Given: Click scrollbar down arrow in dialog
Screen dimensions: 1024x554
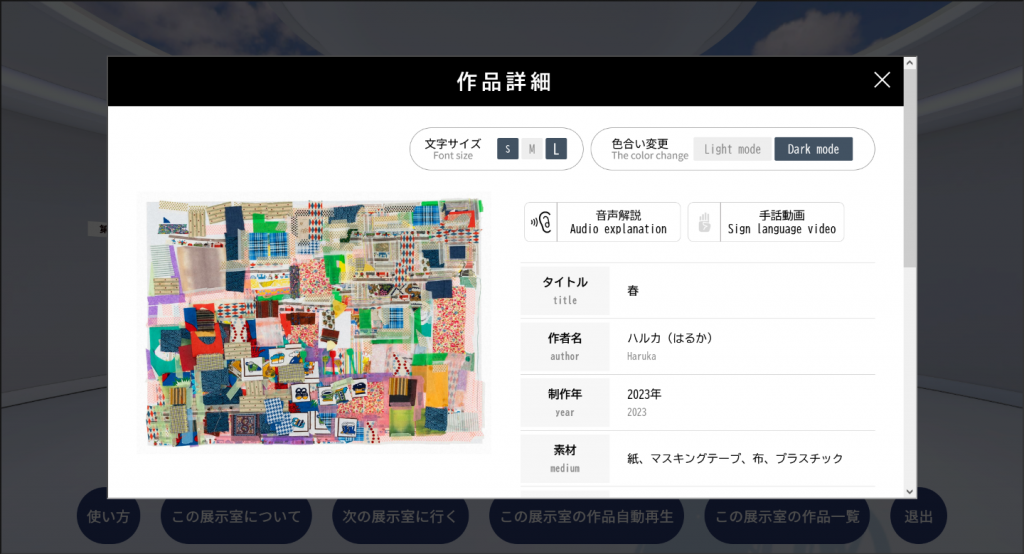Looking at the screenshot, I should point(909,491).
